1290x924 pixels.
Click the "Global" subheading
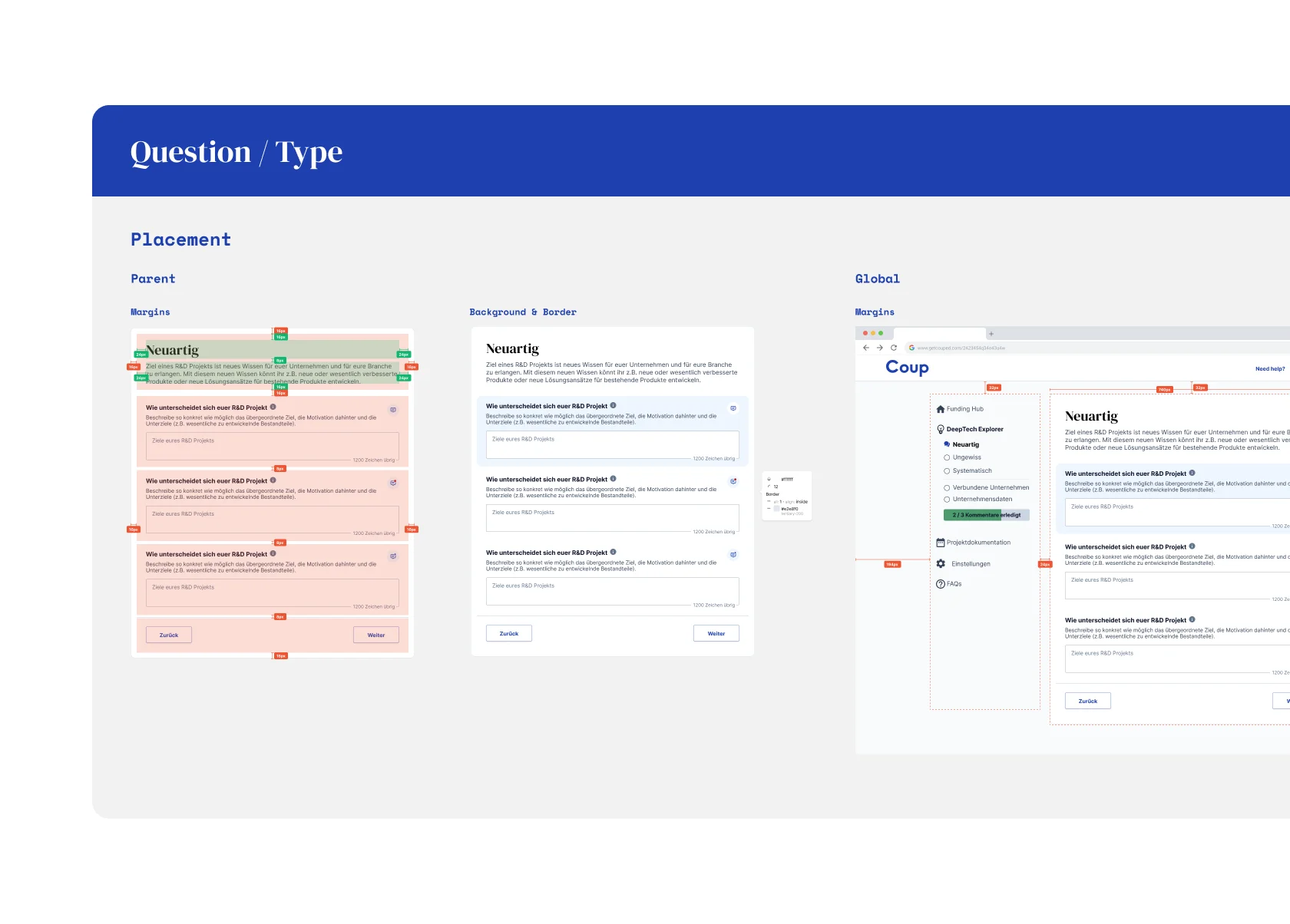[x=878, y=279]
